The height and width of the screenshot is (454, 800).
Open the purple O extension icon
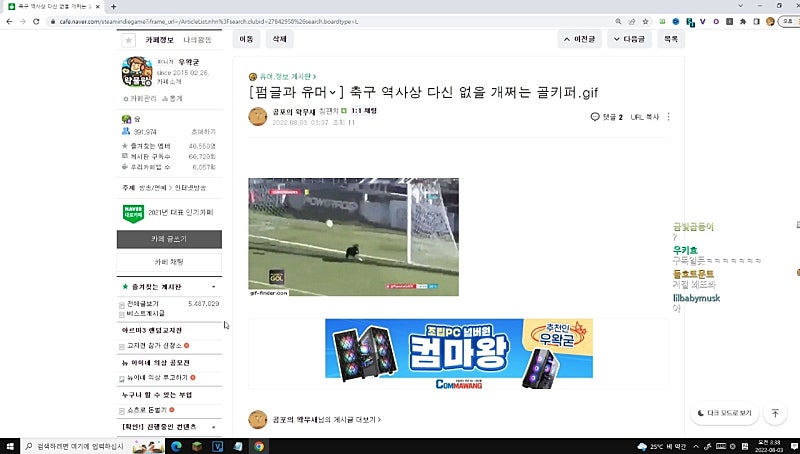point(716,21)
